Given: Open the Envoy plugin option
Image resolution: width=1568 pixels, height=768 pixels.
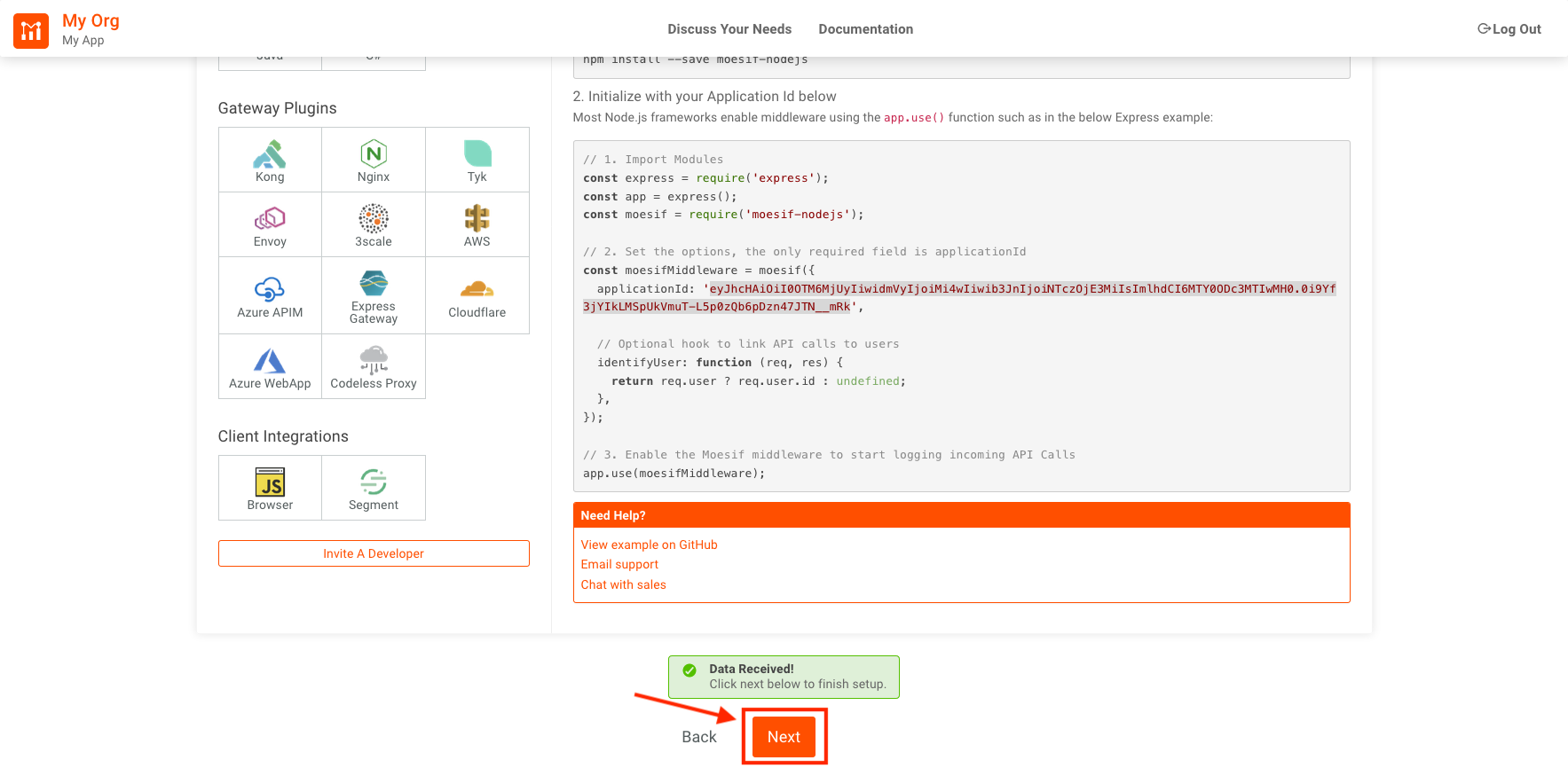Looking at the screenshot, I should click(270, 225).
